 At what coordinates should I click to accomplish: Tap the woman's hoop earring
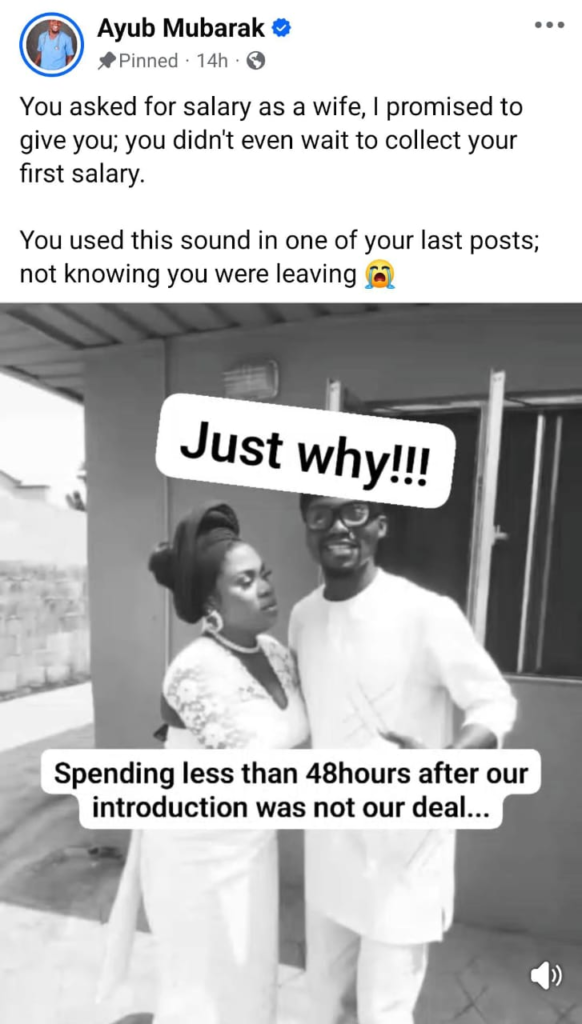(213, 622)
